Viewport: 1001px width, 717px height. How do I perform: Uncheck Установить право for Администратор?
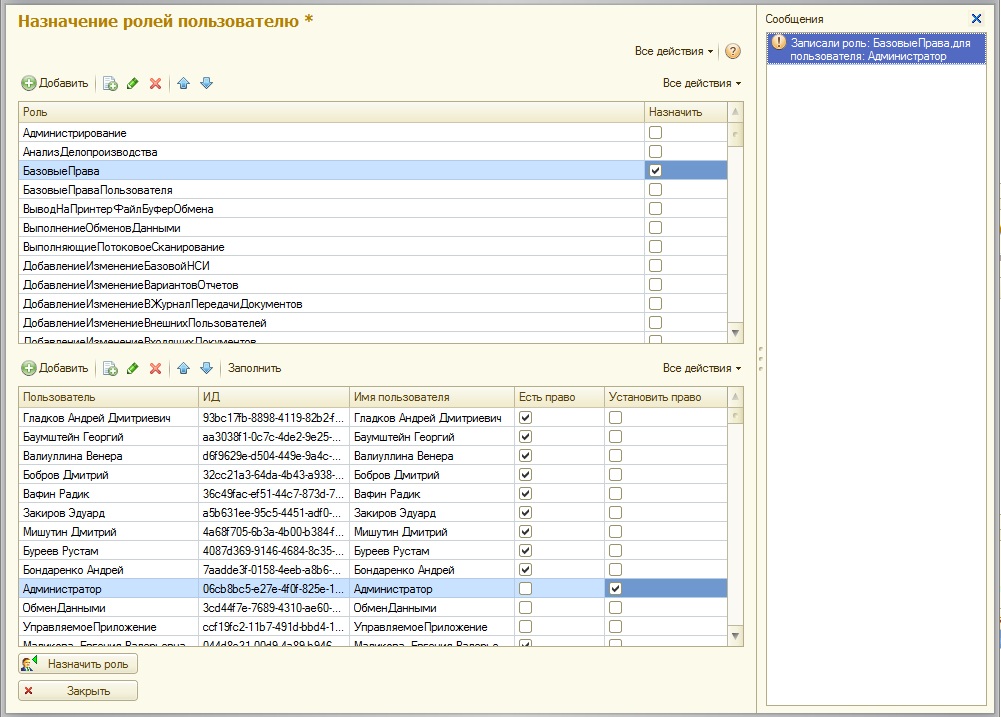[615, 589]
